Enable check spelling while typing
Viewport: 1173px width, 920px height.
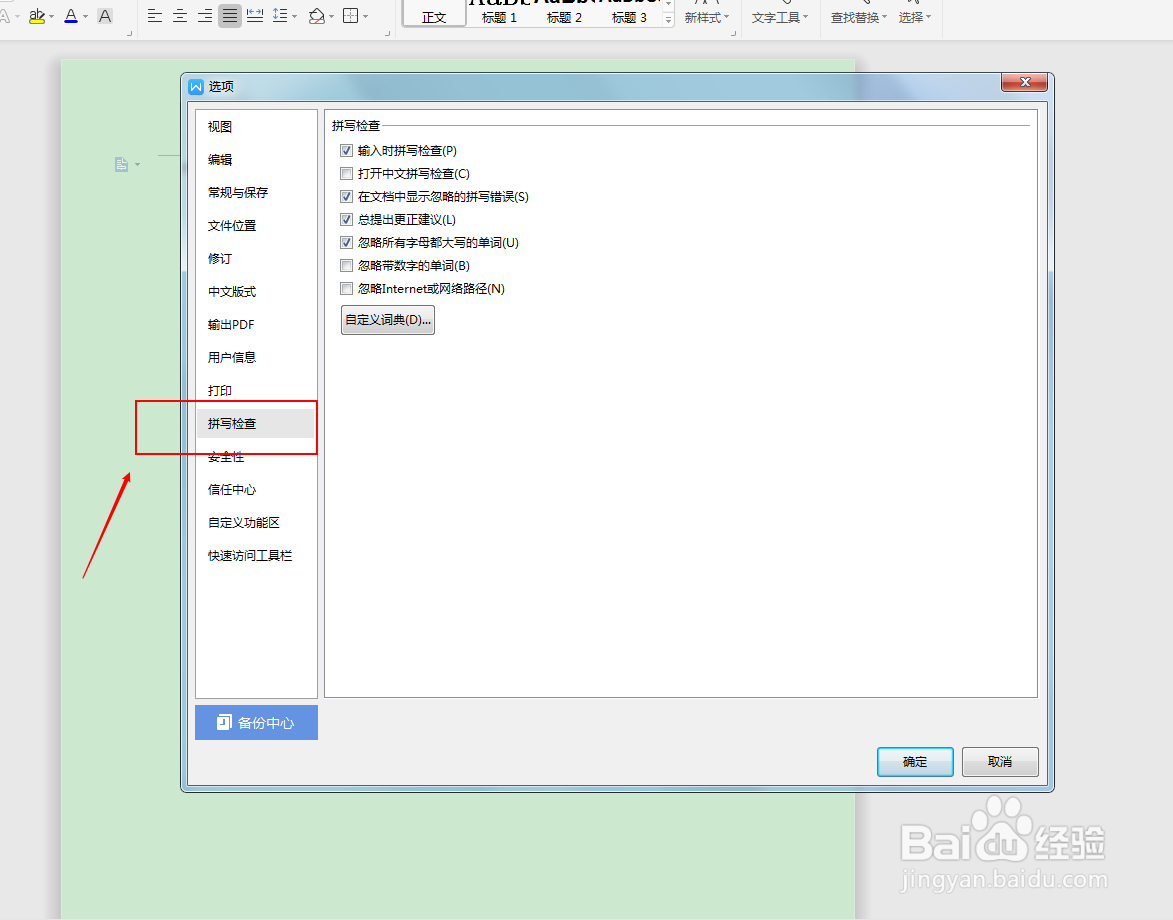[x=346, y=150]
